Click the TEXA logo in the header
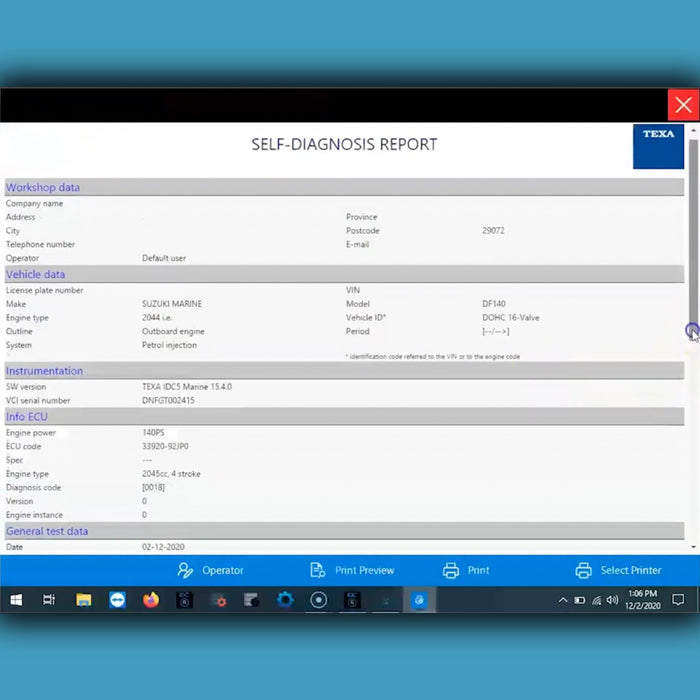The height and width of the screenshot is (700, 700). (x=658, y=146)
